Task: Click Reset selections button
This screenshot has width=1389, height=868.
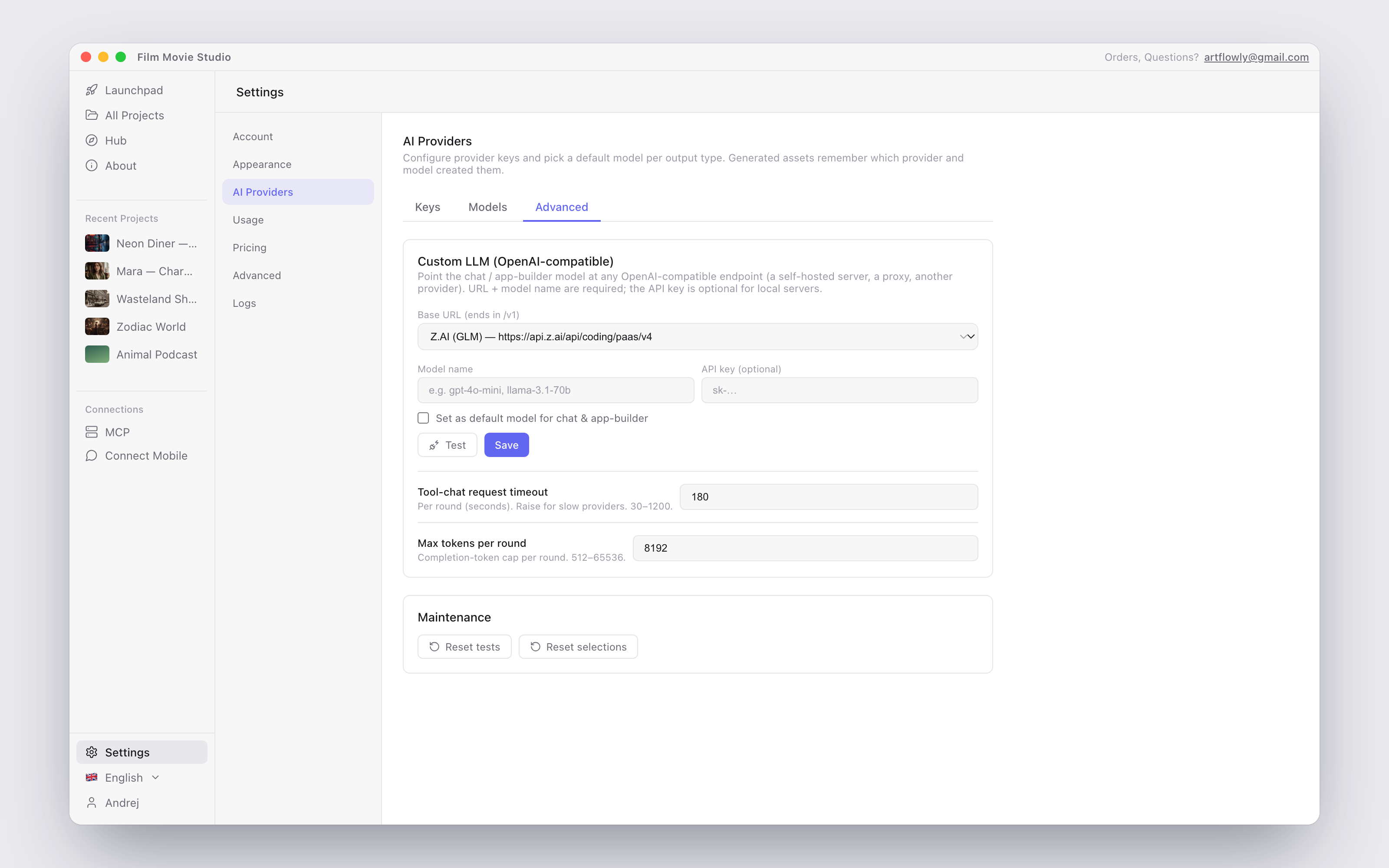Action: coord(578,646)
